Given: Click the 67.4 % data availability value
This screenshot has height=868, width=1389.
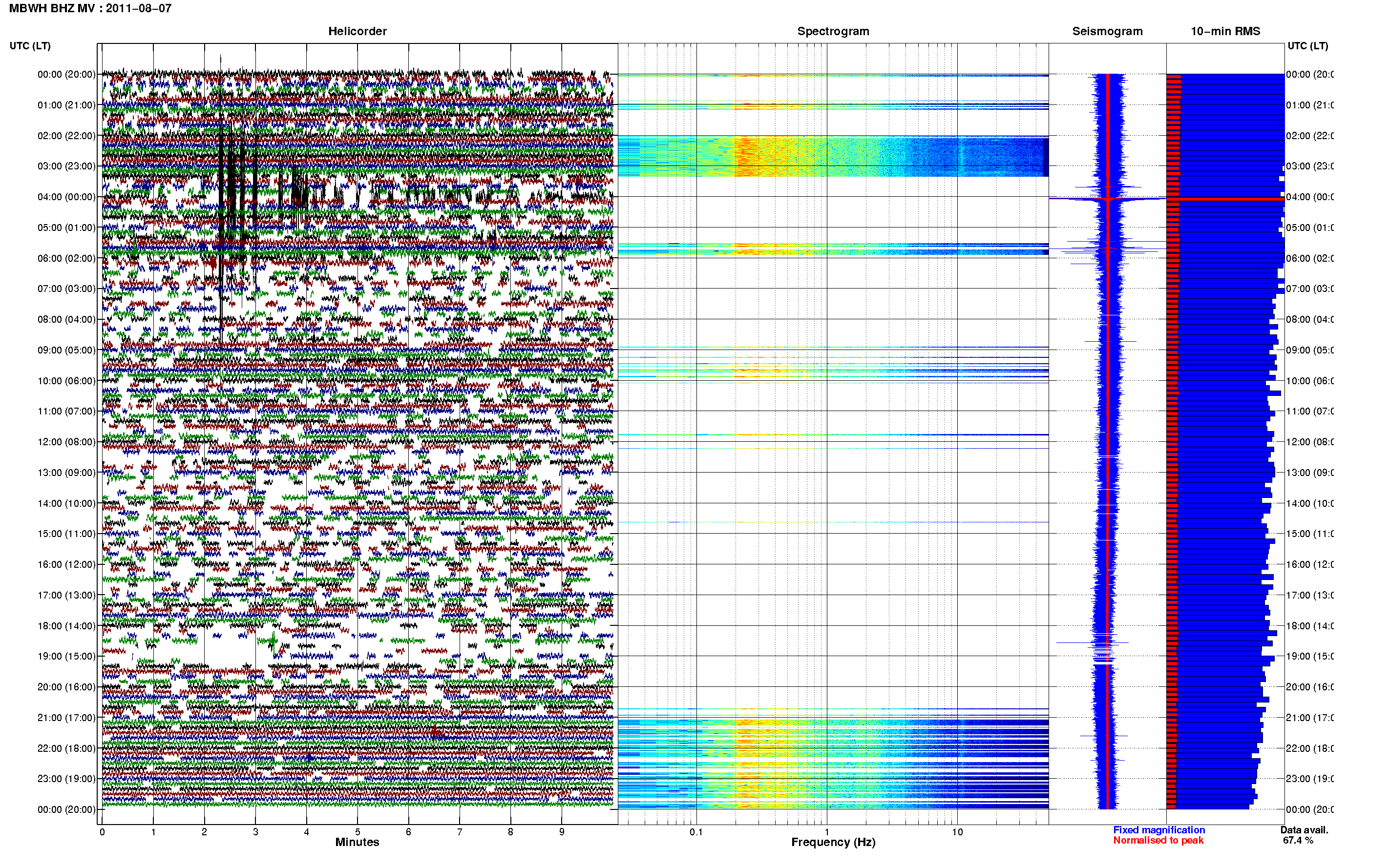Looking at the screenshot, I should (x=1298, y=841).
